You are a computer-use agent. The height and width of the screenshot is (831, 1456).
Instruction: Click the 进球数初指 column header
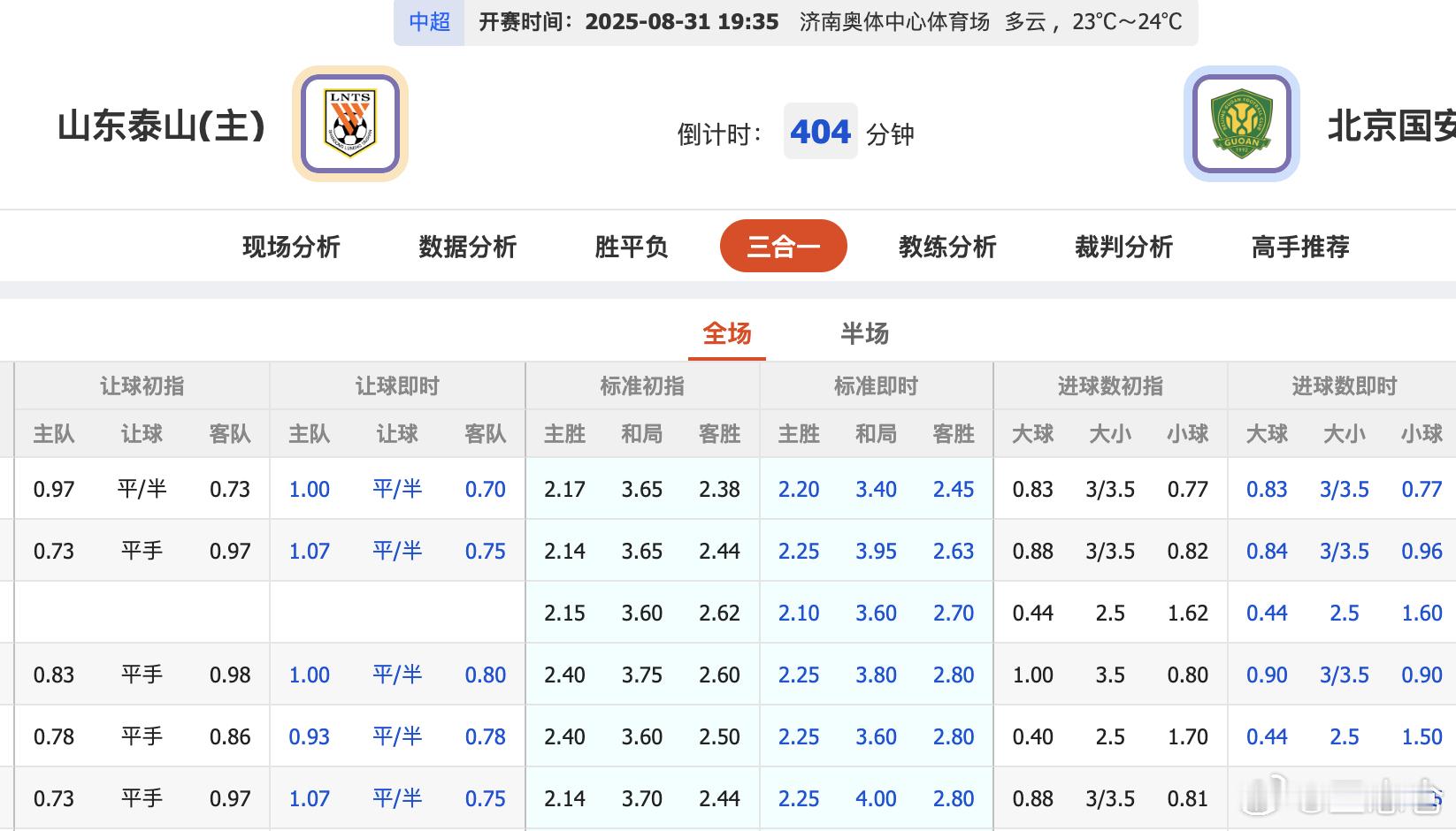tap(1110, 386)
